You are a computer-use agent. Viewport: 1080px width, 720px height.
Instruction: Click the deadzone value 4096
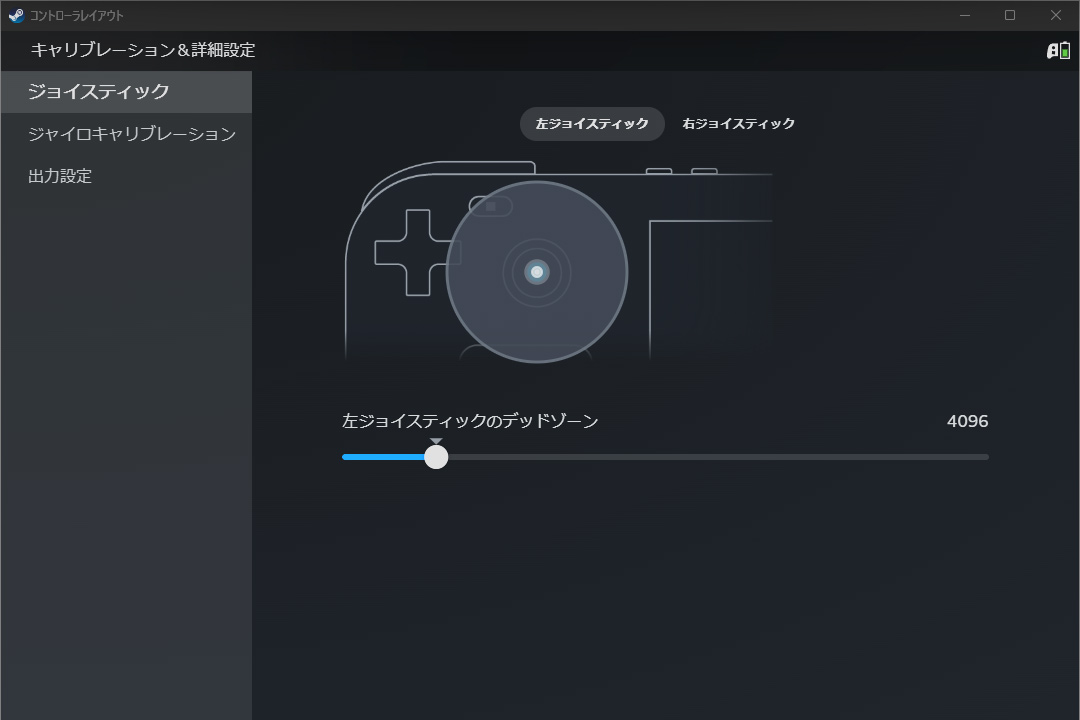point(967,421)
